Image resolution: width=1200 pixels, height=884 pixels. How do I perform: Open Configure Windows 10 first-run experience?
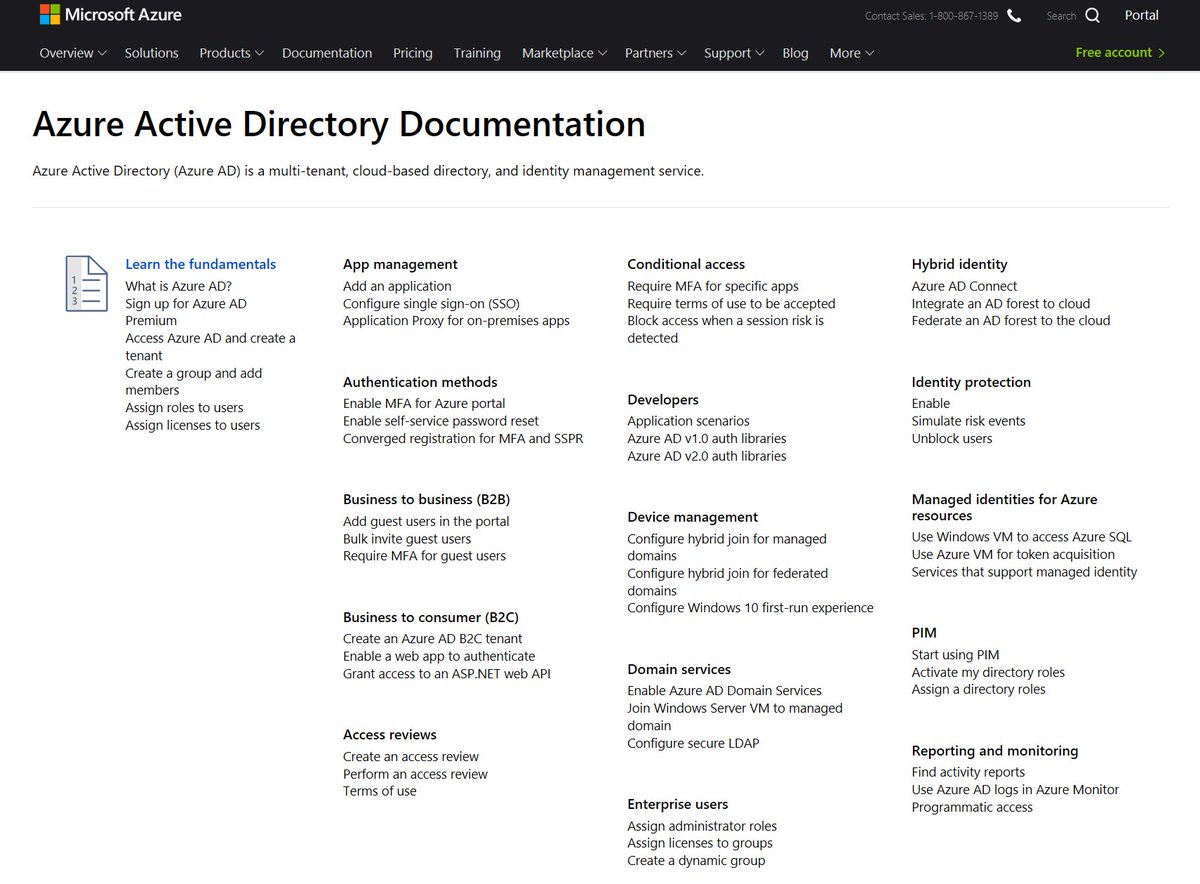750,608
